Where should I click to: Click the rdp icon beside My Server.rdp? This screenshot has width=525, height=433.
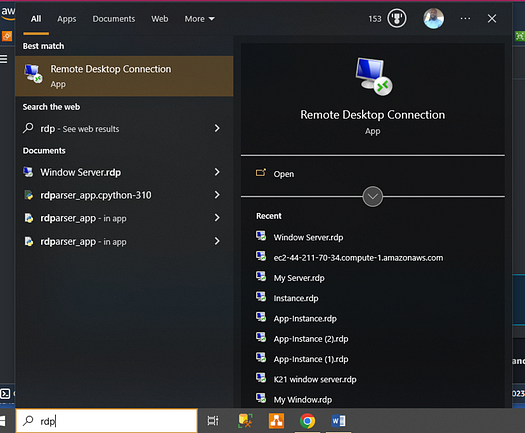261,276
